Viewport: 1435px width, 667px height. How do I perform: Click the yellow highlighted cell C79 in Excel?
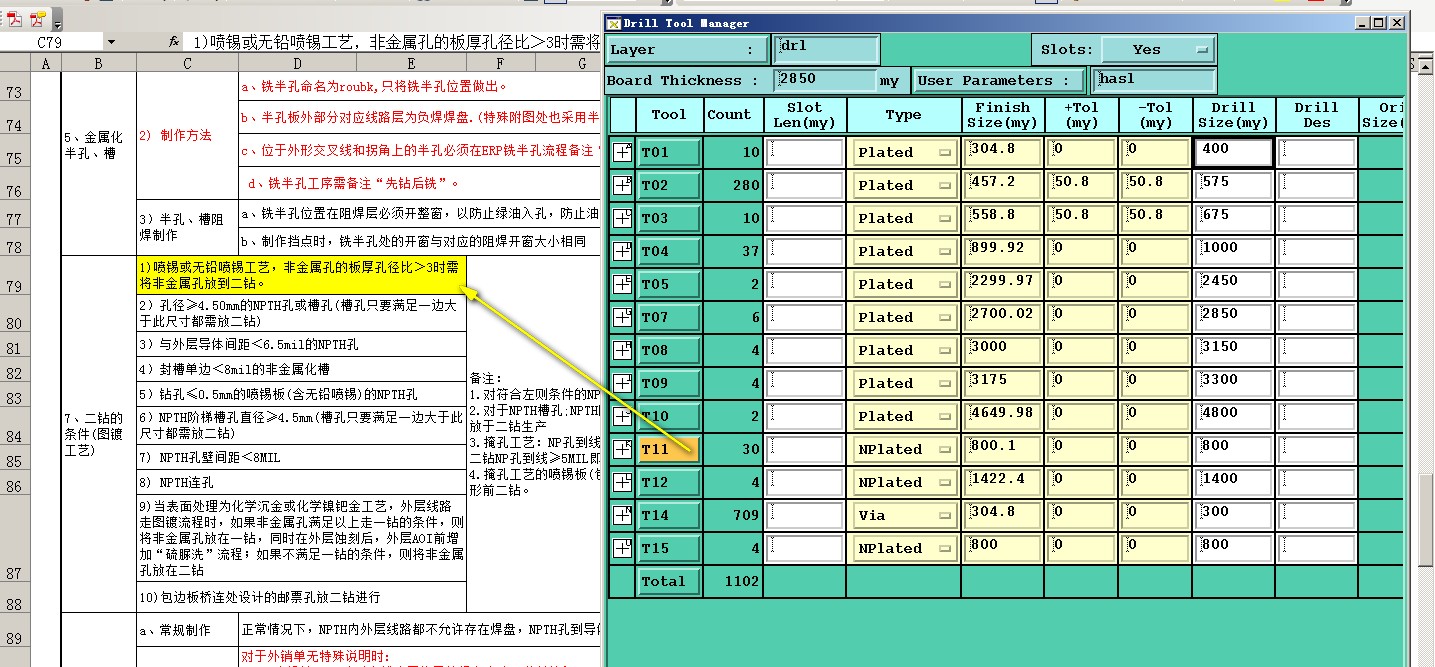click(x=301, y=275)
